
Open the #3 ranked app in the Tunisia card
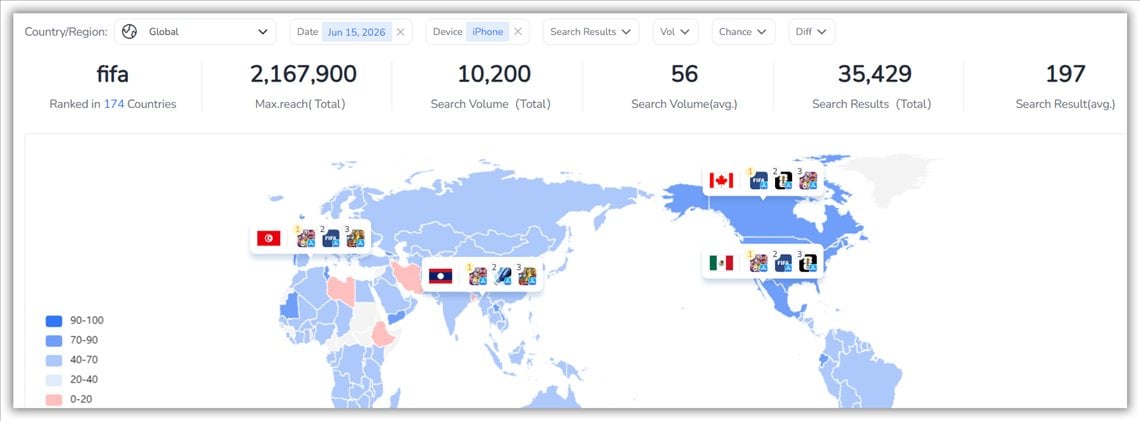[x=356, y=238]
